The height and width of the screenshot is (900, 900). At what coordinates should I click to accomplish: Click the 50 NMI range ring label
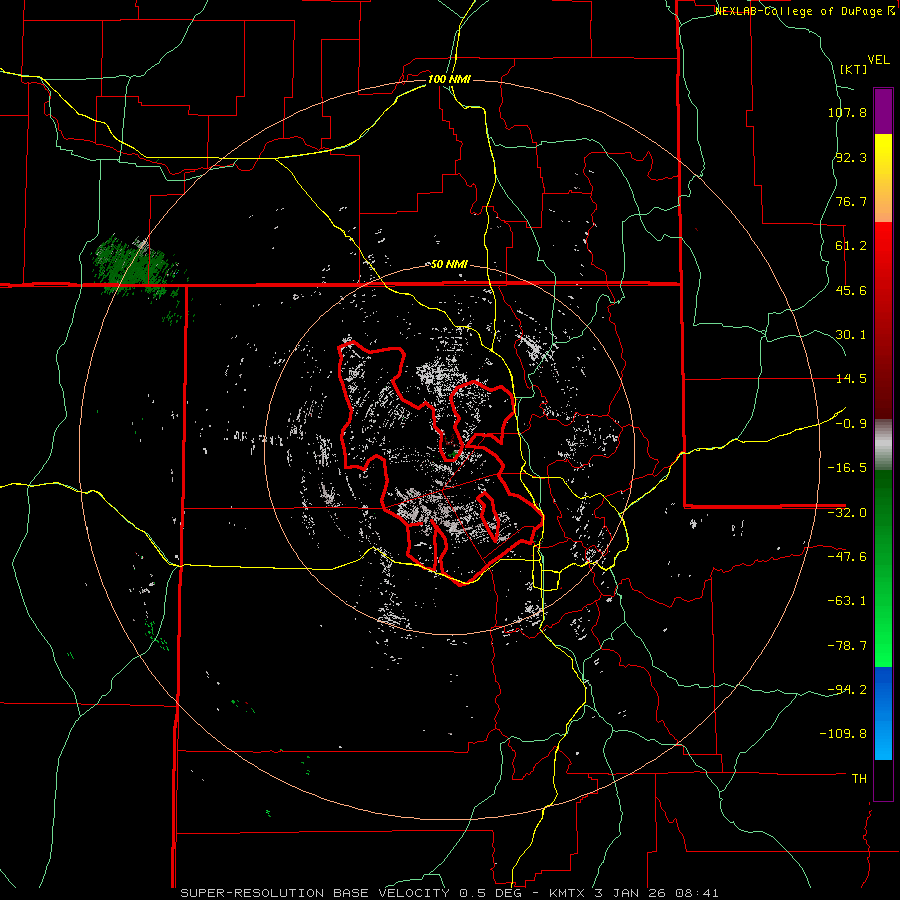449,265
